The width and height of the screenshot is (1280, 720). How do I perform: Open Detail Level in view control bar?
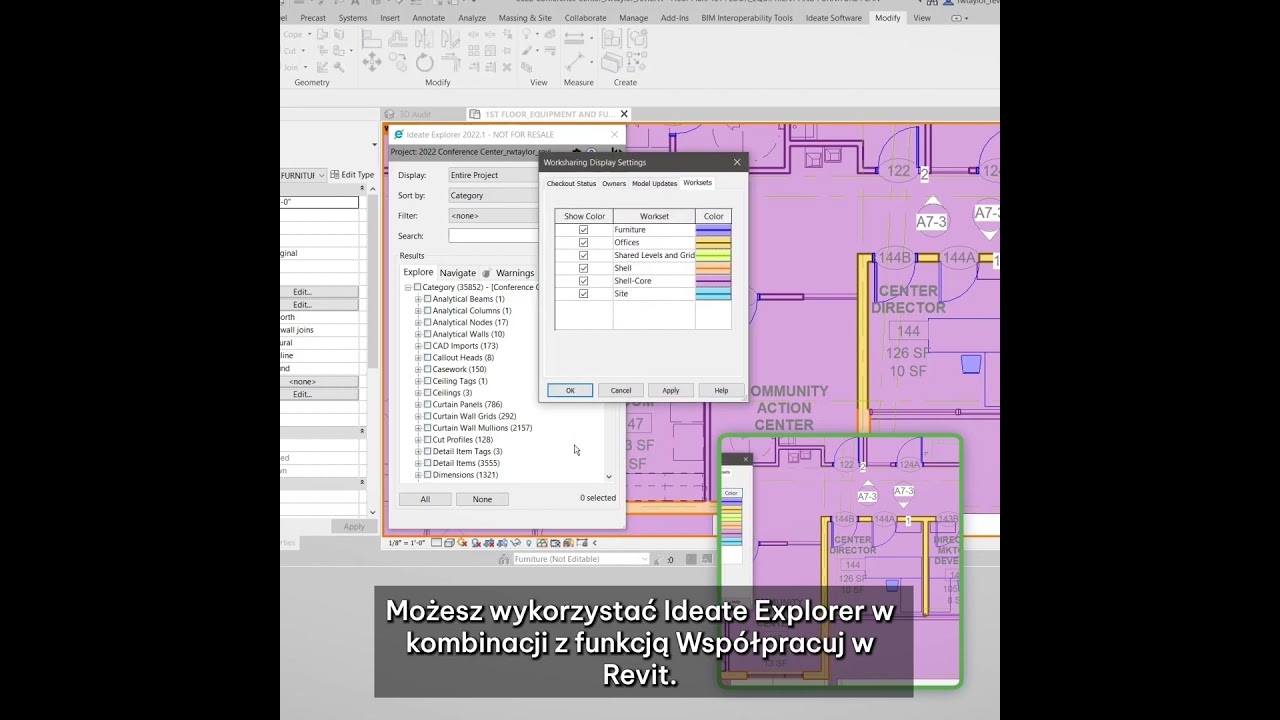[436, 542]
